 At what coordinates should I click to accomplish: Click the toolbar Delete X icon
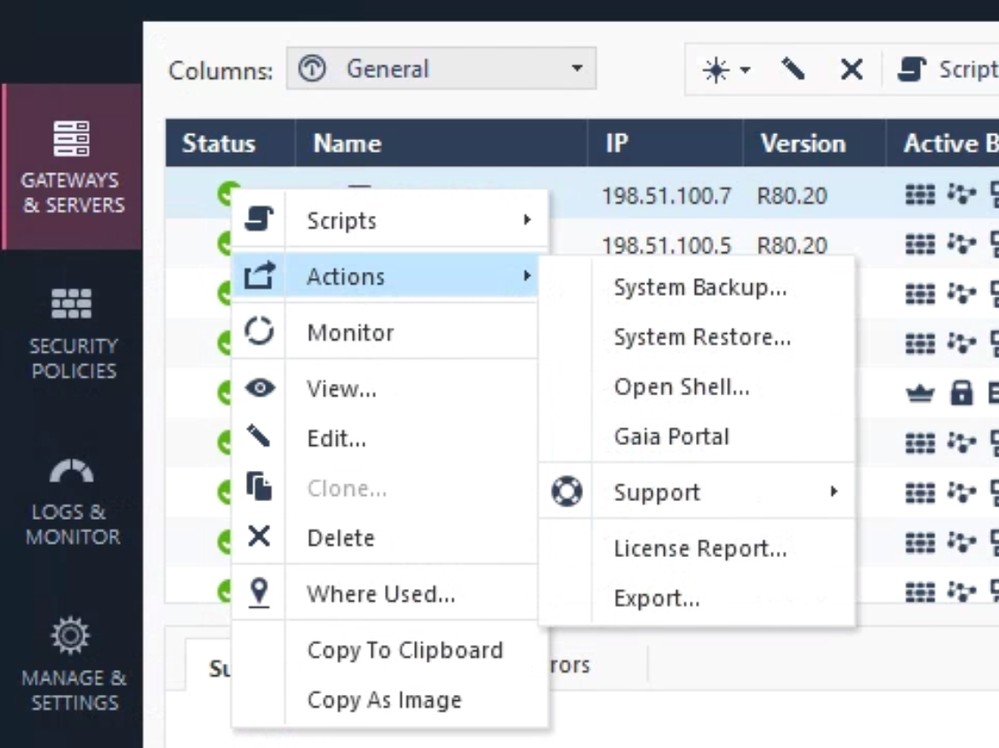point(851,69)
